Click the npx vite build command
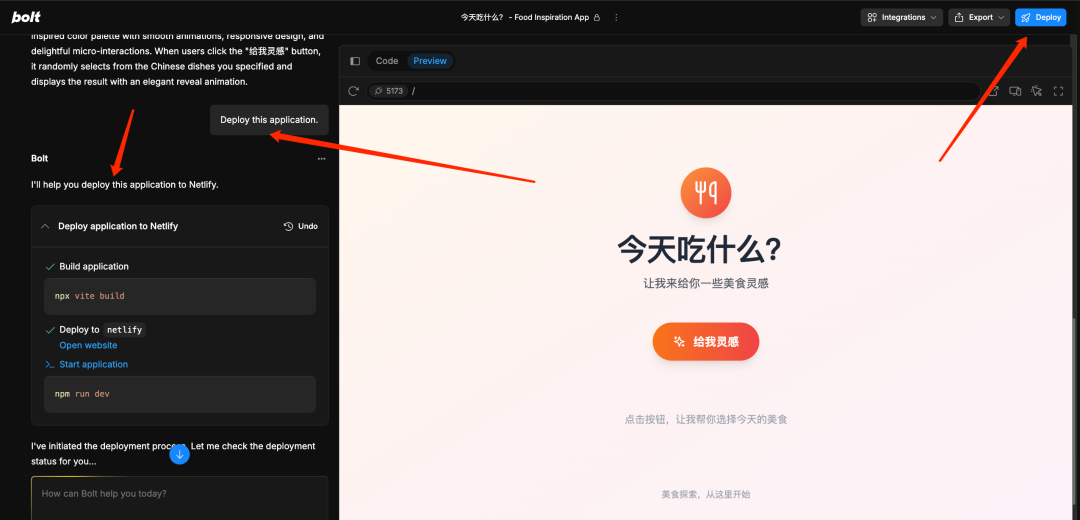Image resolution: width=1080 pixels, height=520 pixels. [180, 296]
